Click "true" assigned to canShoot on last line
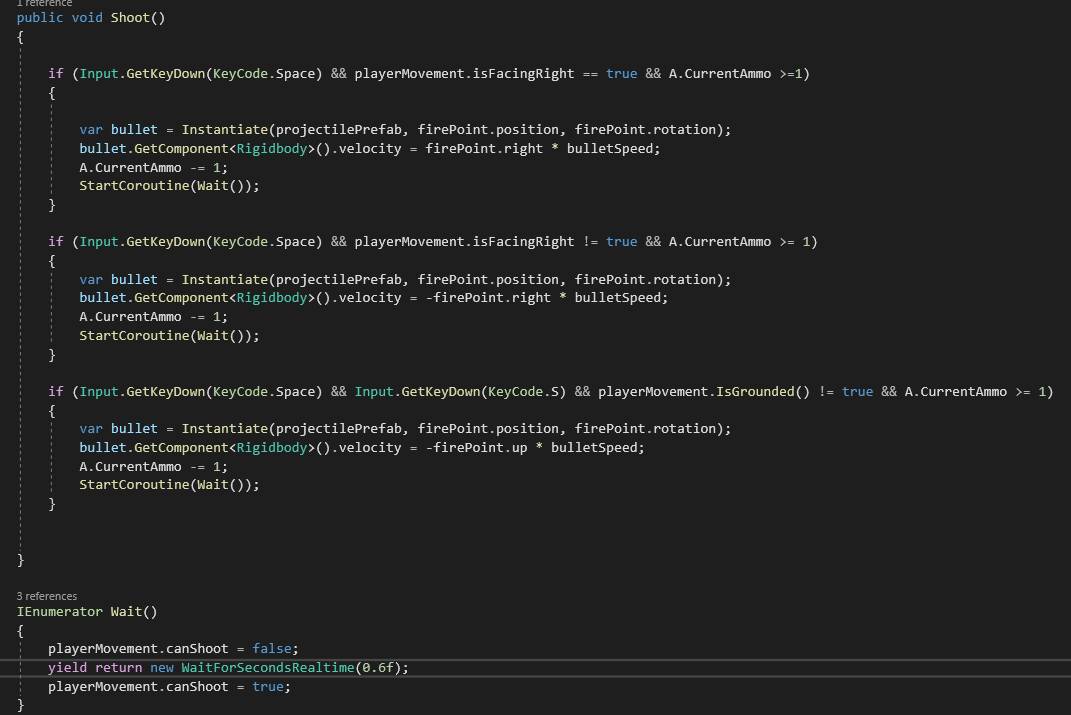The width and height of the screenshot is (1071, 715). pyautogui.click(x=268, y=686)
